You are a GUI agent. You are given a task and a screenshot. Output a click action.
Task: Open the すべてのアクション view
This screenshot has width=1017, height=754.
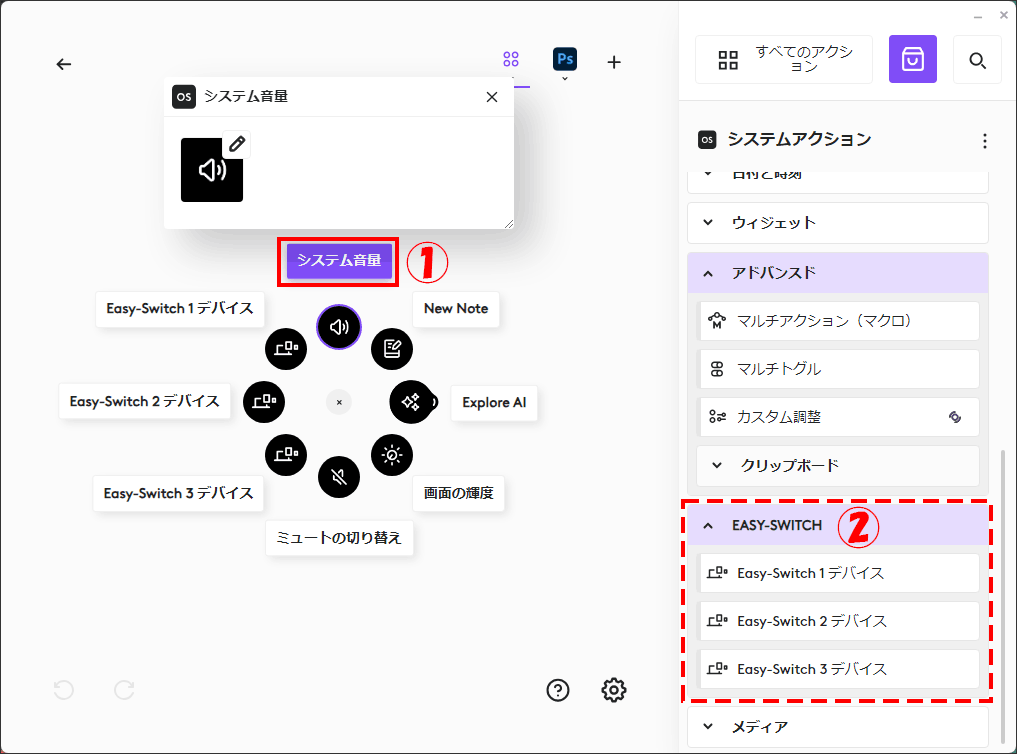(x=784, y=60)
